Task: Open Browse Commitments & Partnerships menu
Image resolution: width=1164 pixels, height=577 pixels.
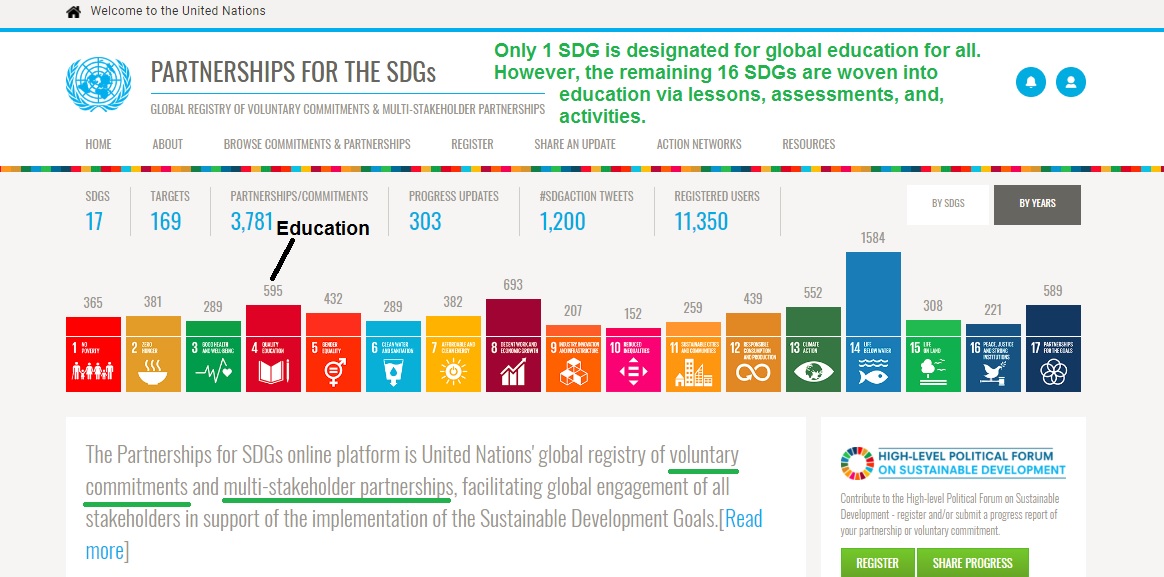Action: pyautogui.click(x=317, y=144)
